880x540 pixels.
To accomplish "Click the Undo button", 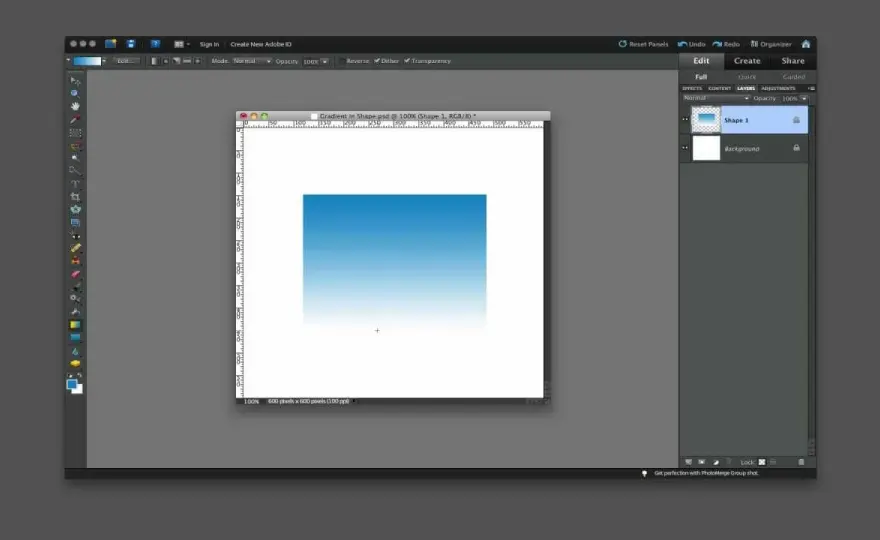I will point(691,44).
